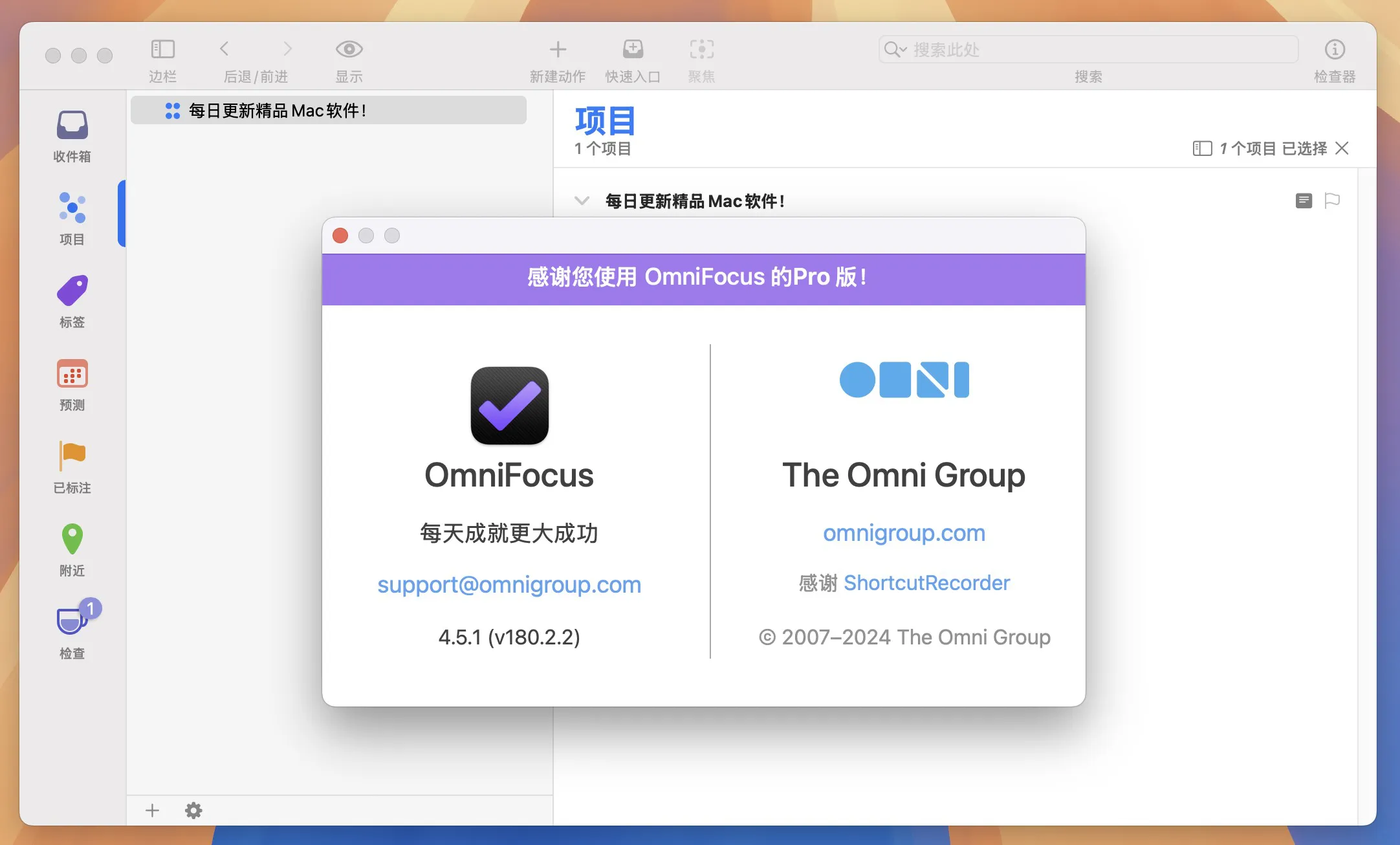
Task: Select sidebar project 每日更新精品 Mac 软件!
Action: (x=329, y=111)
